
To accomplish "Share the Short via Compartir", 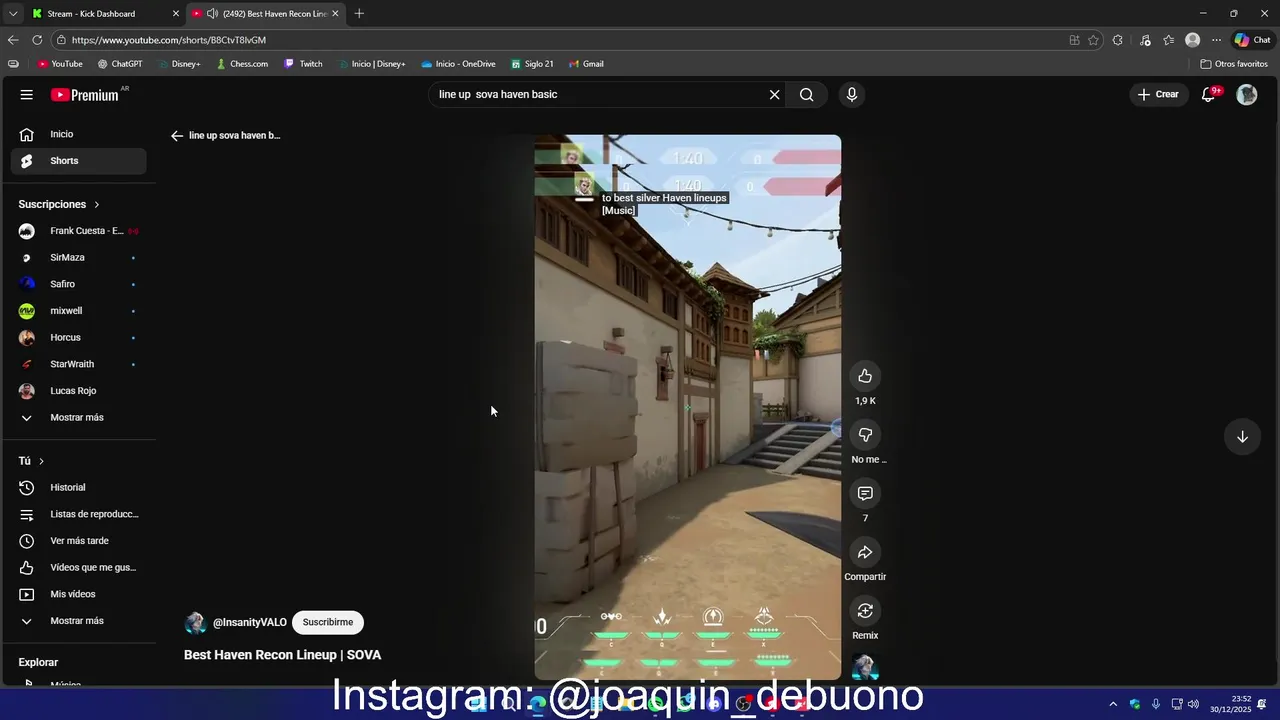I will click(x=865, y=552).
